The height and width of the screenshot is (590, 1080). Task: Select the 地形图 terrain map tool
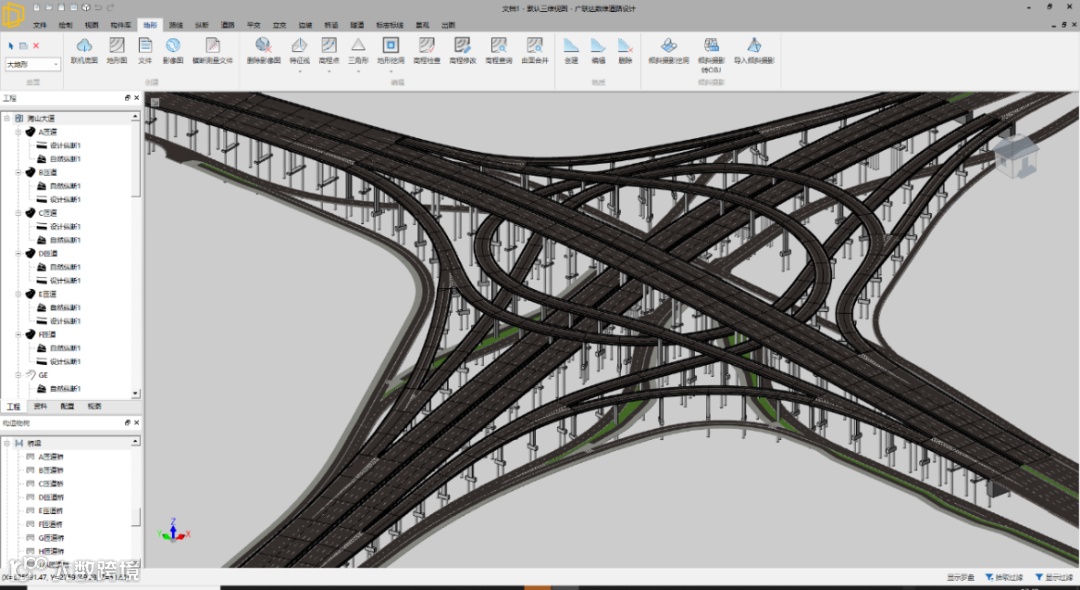[x=117, y=46]
